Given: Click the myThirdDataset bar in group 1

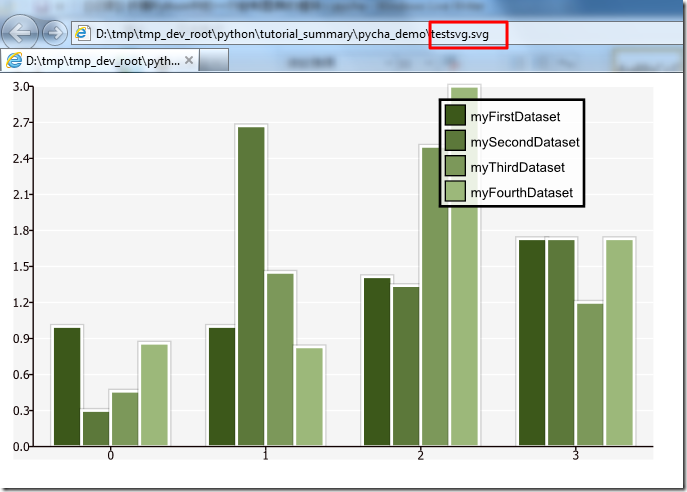Looking at the screenshot, I should (x=280, y=359).
